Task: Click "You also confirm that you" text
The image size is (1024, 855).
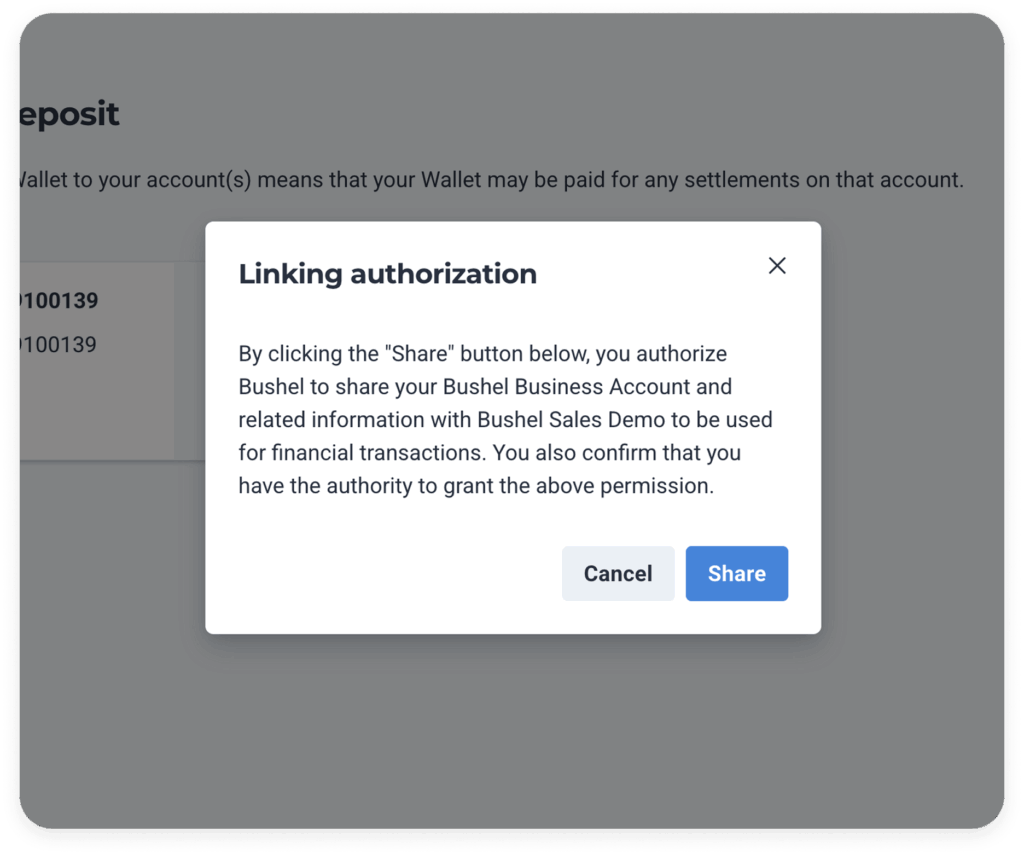Action: point(618,453)
